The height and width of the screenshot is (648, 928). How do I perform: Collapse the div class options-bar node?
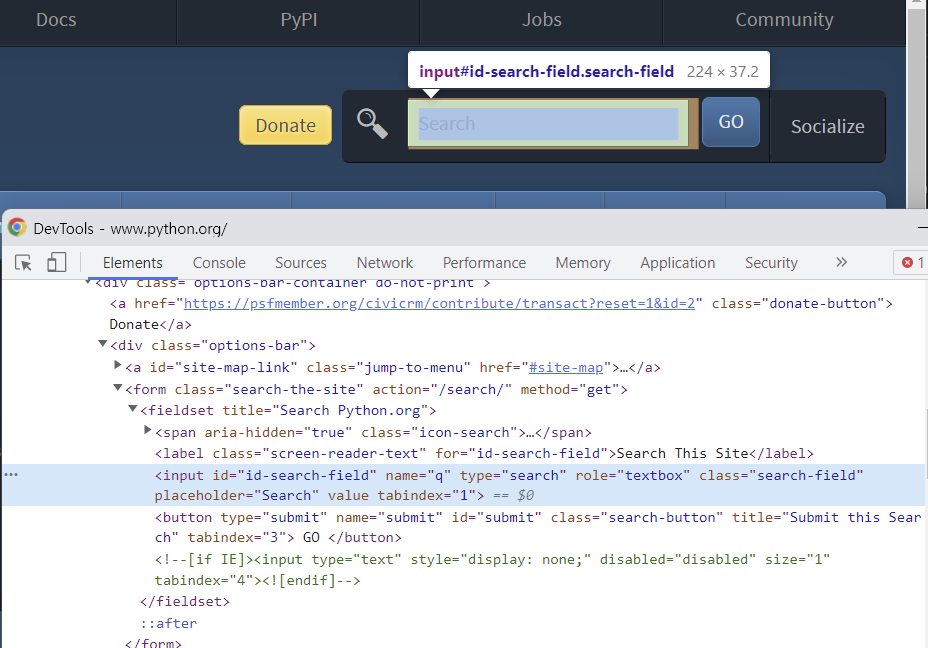[x=102, y=344]
